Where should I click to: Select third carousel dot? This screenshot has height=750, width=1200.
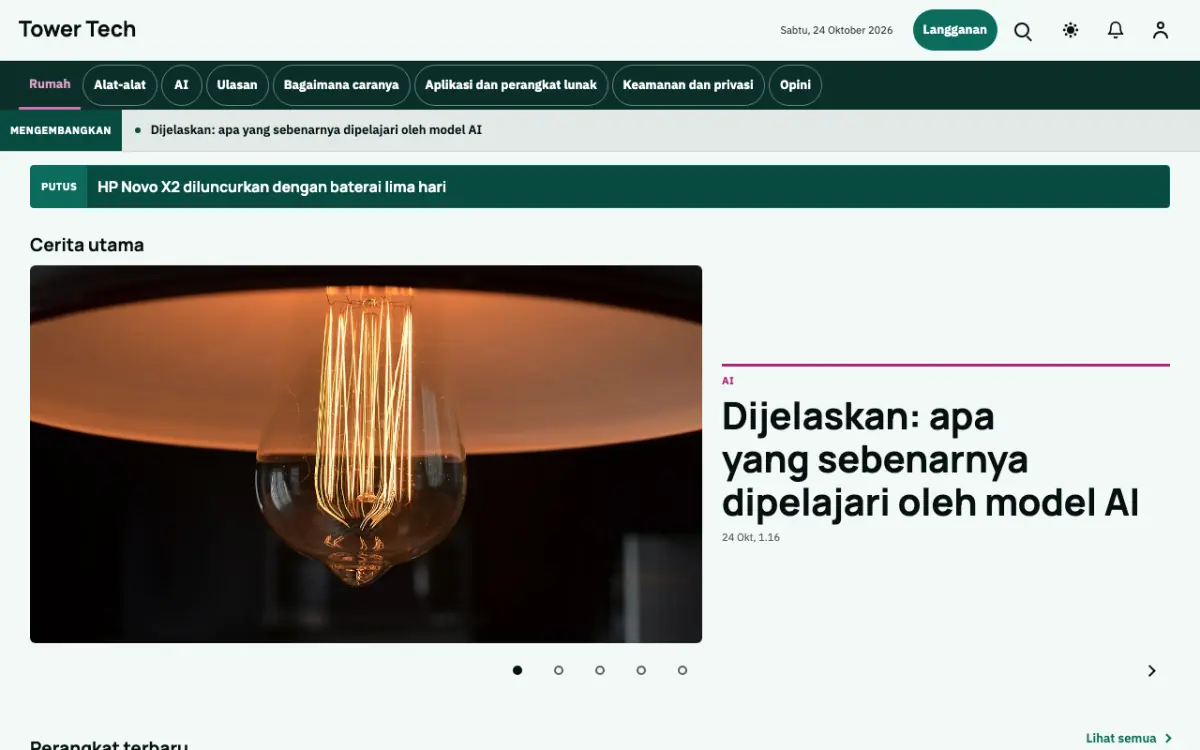coord(600,670)
